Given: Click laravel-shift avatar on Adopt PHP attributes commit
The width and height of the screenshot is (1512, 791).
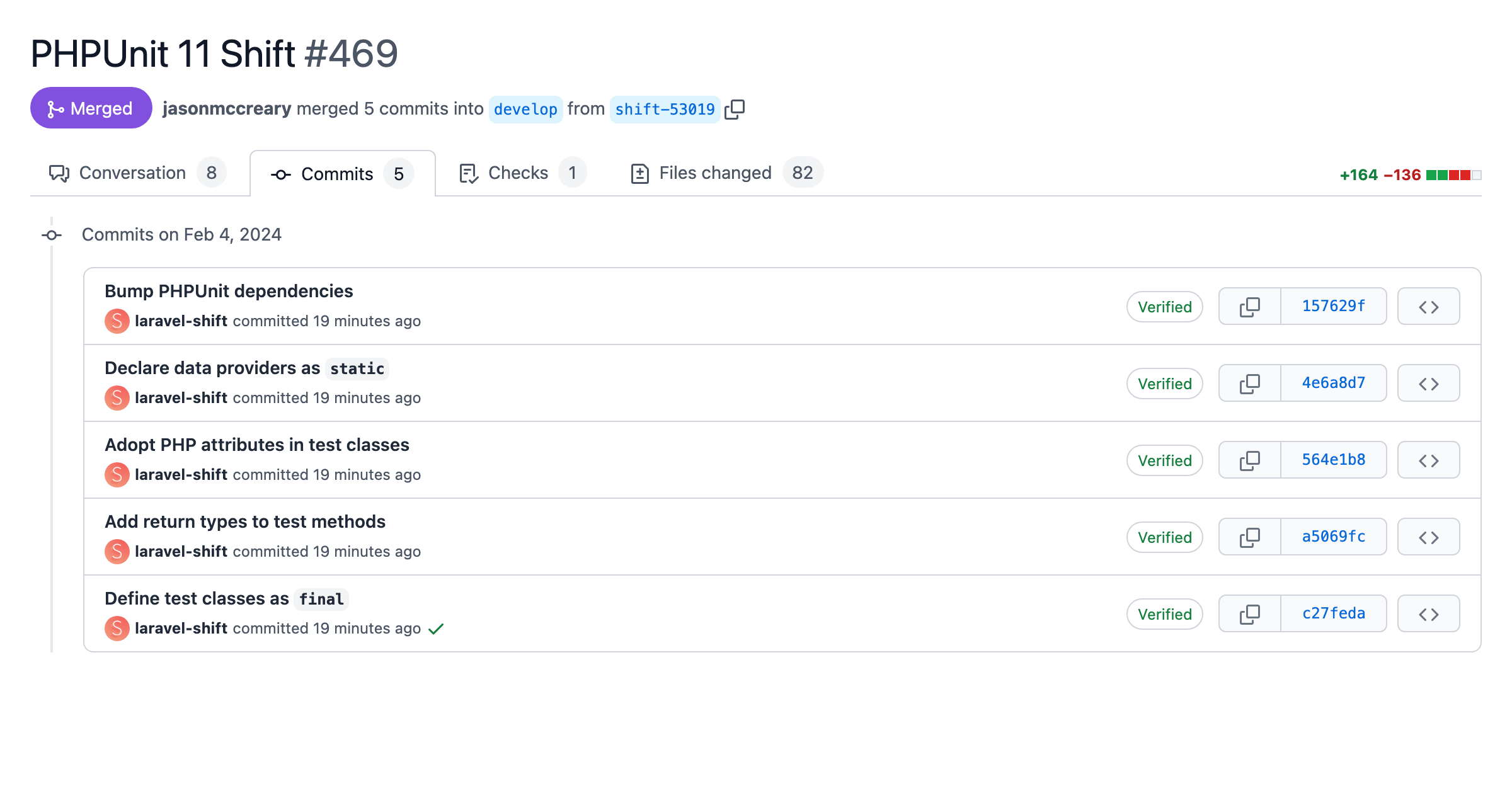Looking at the screenshot, I should click(117, 475).
